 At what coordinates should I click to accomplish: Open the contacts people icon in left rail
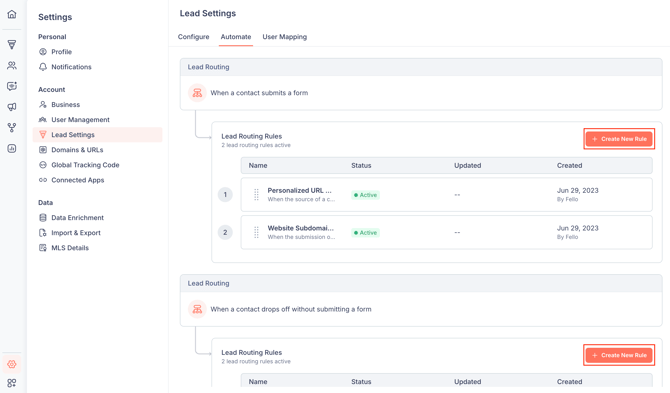point(12,65)
